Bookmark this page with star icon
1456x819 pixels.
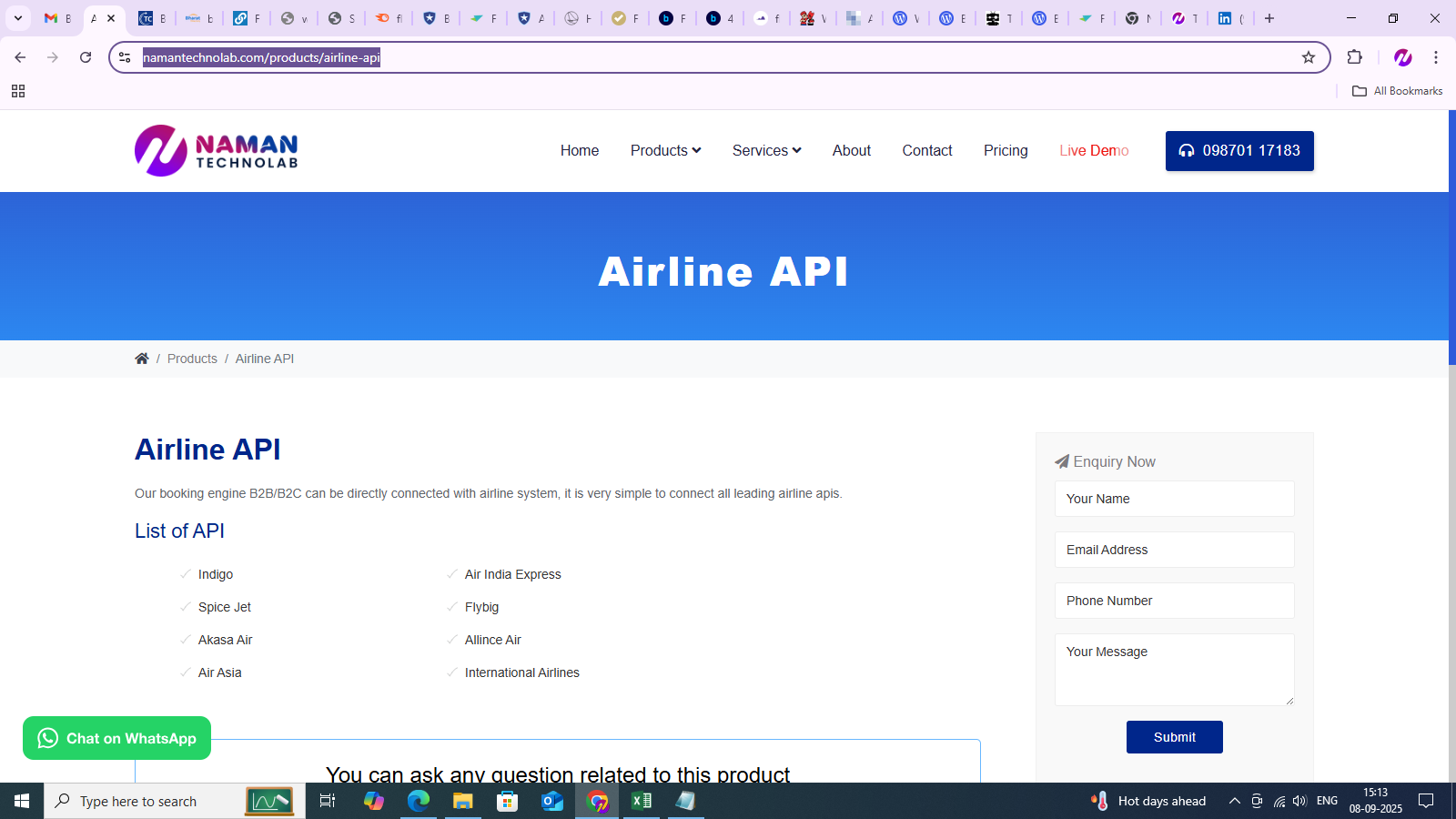(1309, 57)
